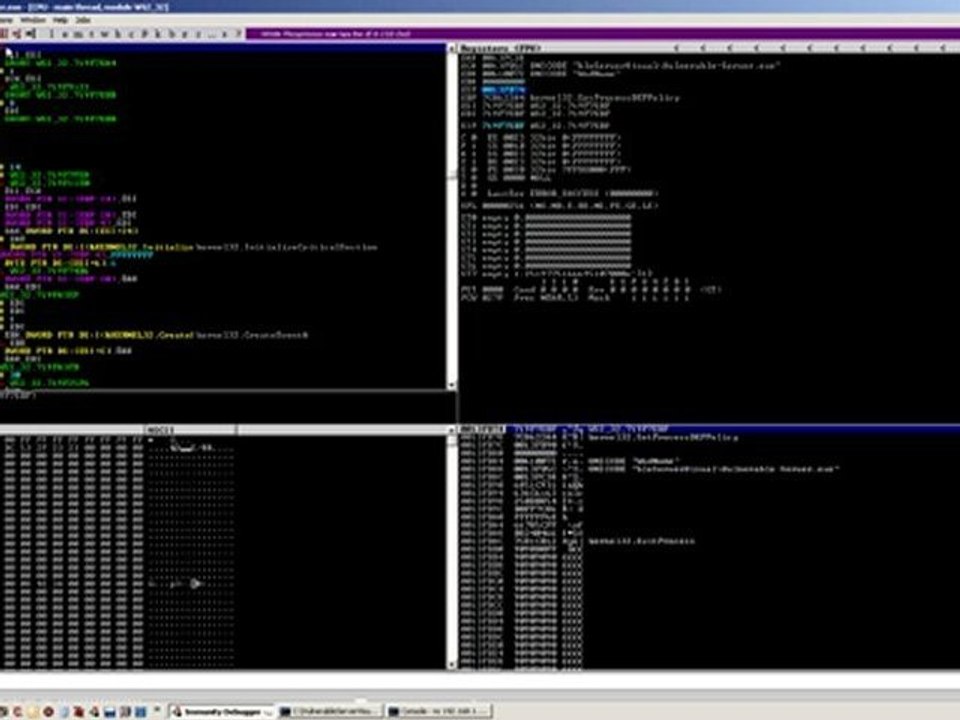Open the Memory map via 'm' toolbar button
The image size is (960, 720).
pyautogui.click(x=78, y=34)
